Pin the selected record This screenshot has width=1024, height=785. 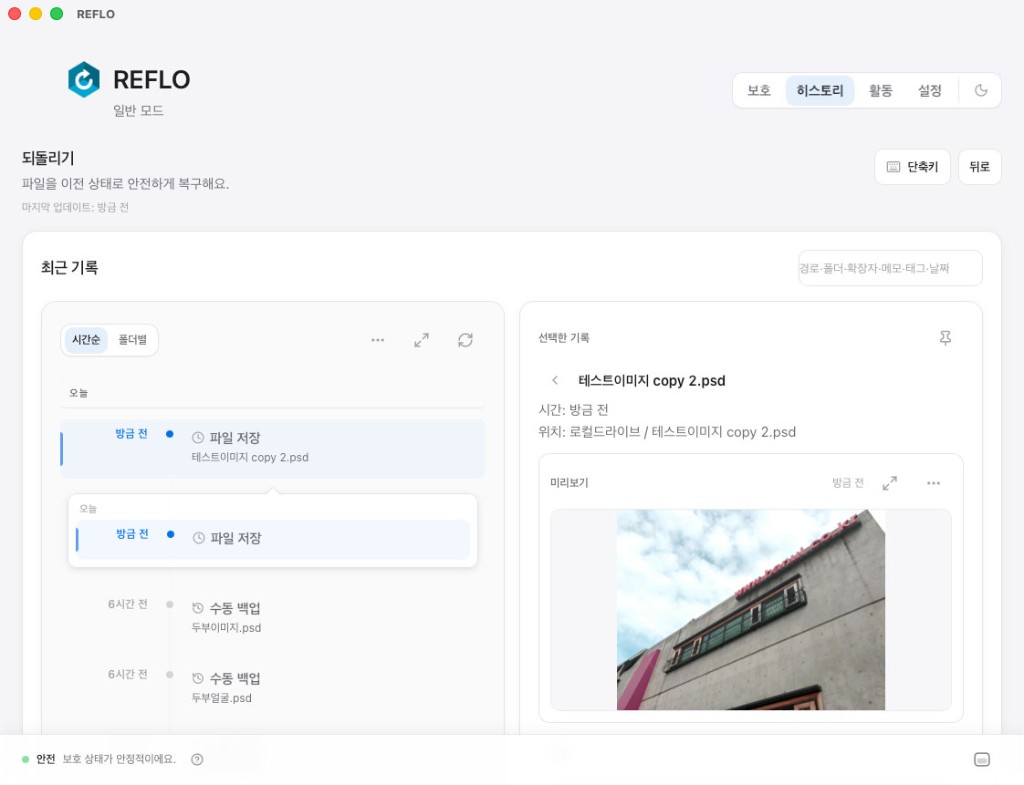(x=945, y=338)
